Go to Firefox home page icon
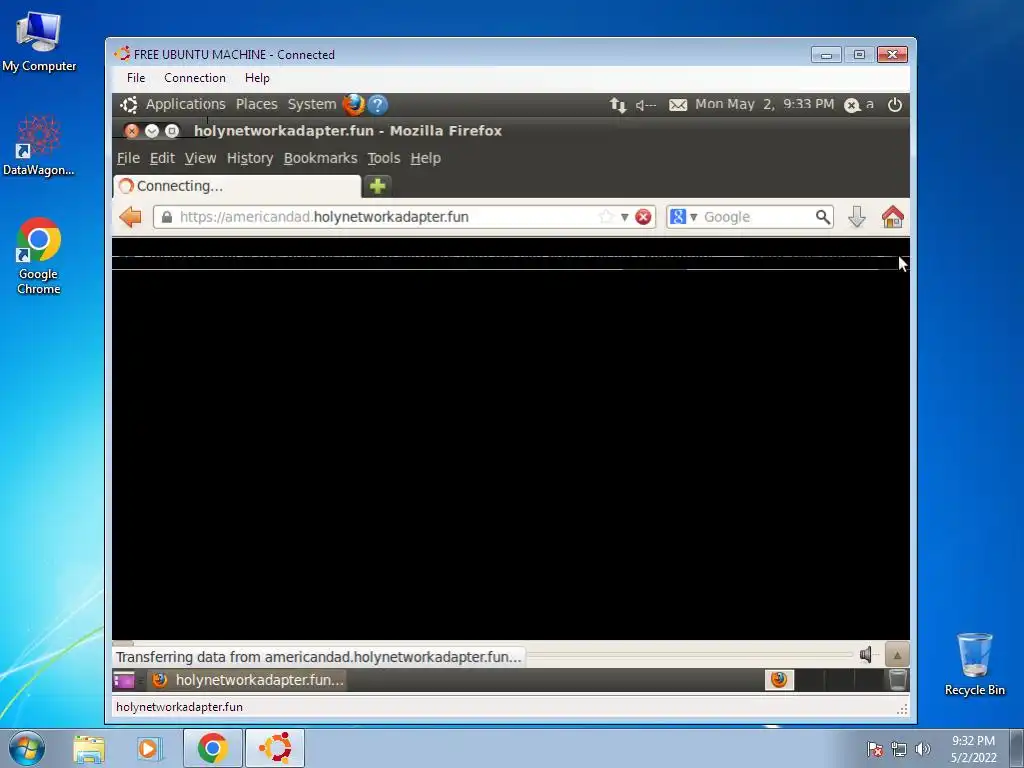This screenshot has height=768, width=1024. pyautogui.click(x=892, y=217)
